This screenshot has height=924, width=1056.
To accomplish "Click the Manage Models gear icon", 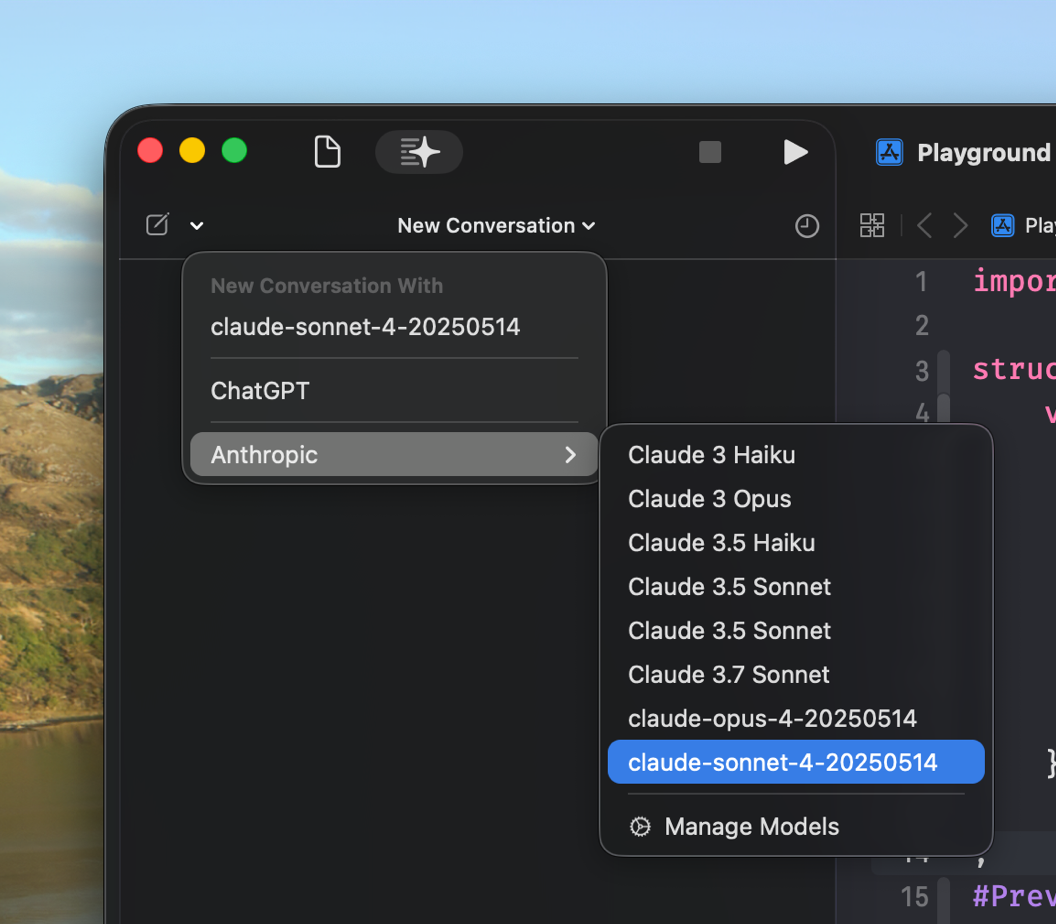I will click(640, 826).
